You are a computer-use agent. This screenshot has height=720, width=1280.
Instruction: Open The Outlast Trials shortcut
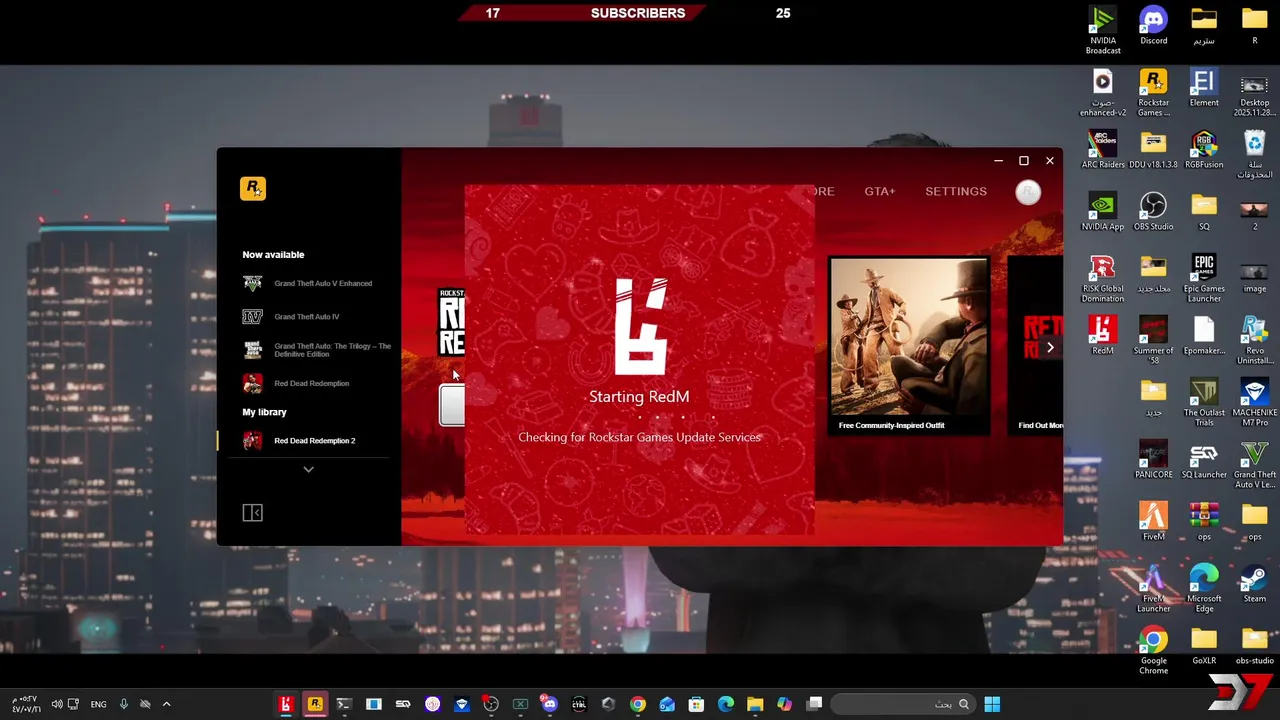(x=1204, y=402)
